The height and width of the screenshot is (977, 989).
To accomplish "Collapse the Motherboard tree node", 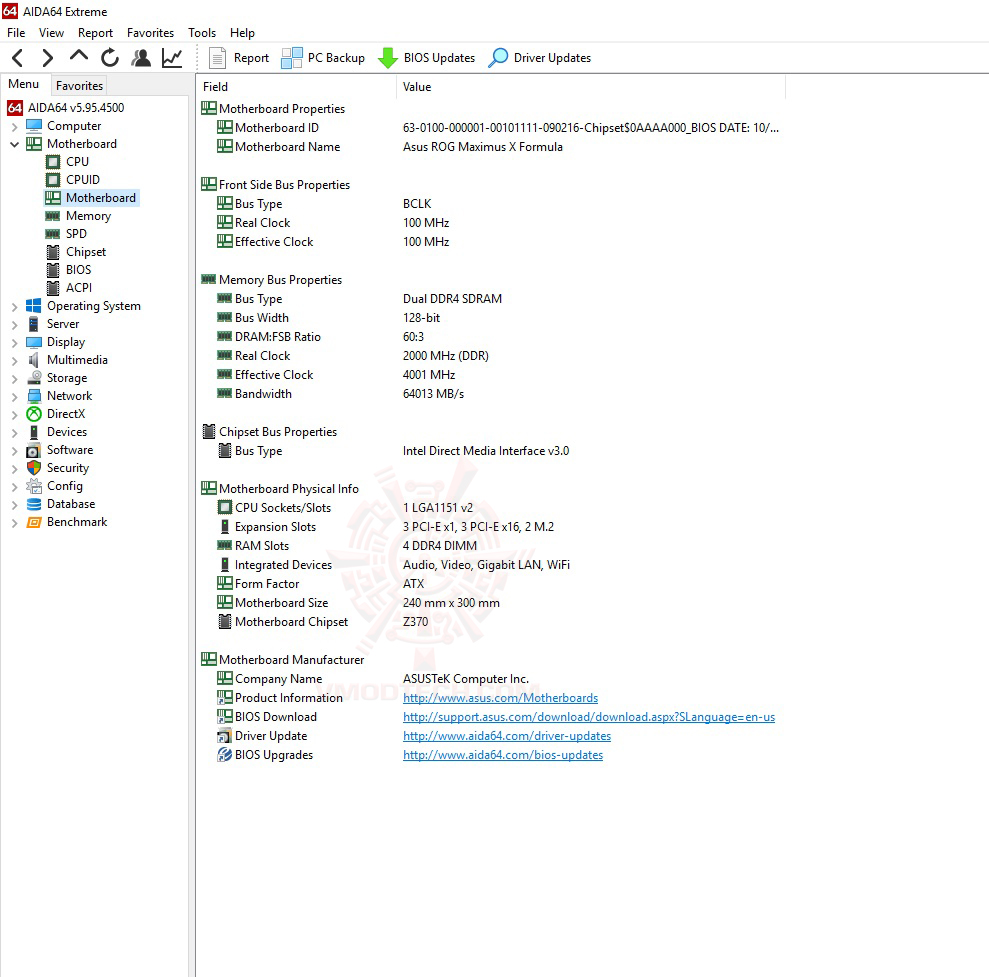I will (x=15, y=144).
